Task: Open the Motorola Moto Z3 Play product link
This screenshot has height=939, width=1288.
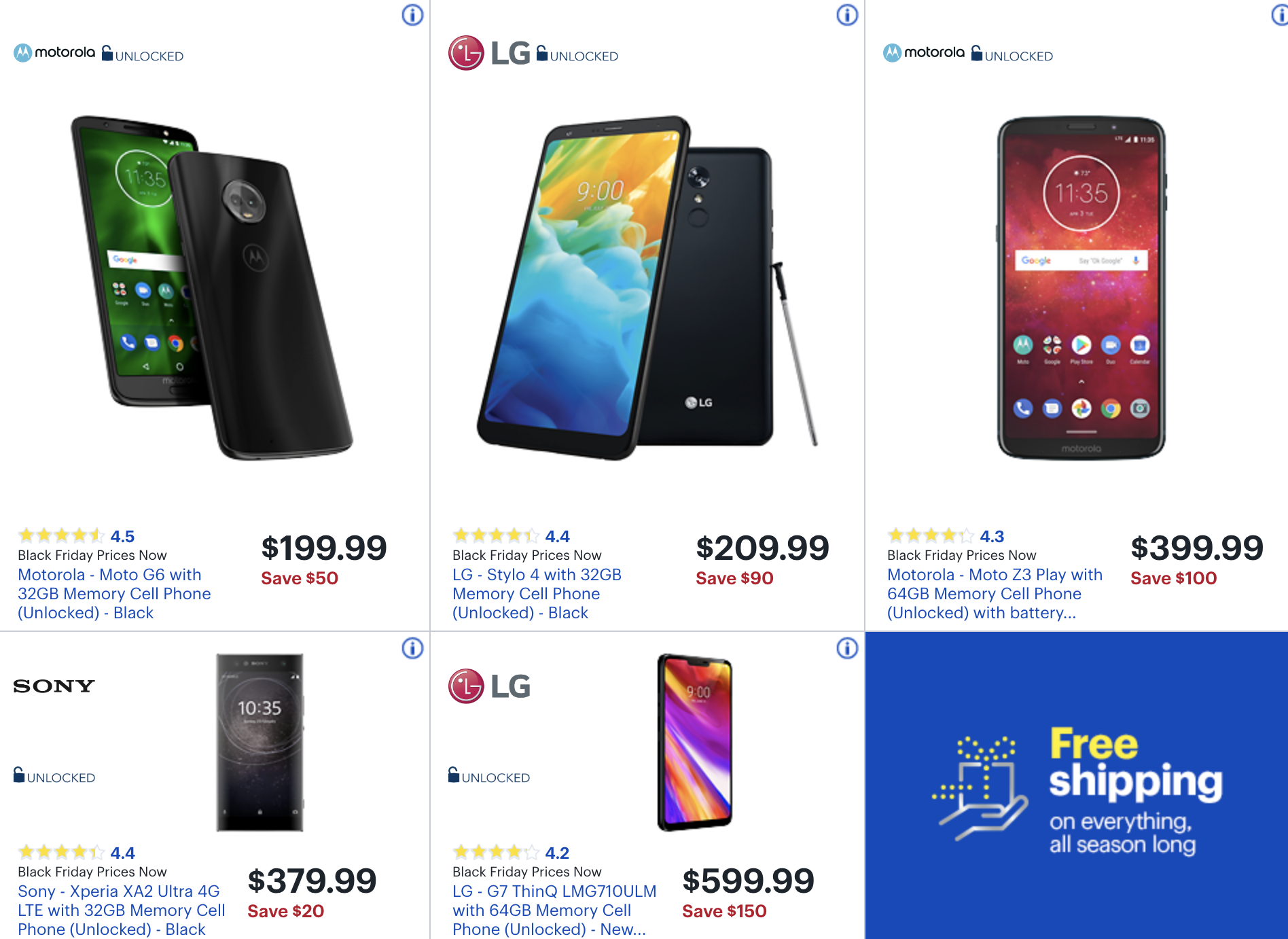Action: coord(995,594)
